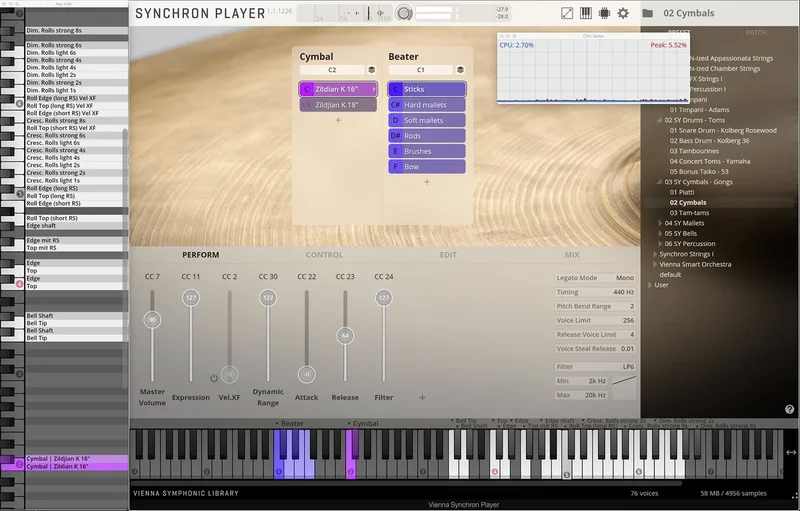Viewport: 800px width, 511px height.
Task: Collapse the 02 SY Drums - Toms folder
Action: [659, 120]
